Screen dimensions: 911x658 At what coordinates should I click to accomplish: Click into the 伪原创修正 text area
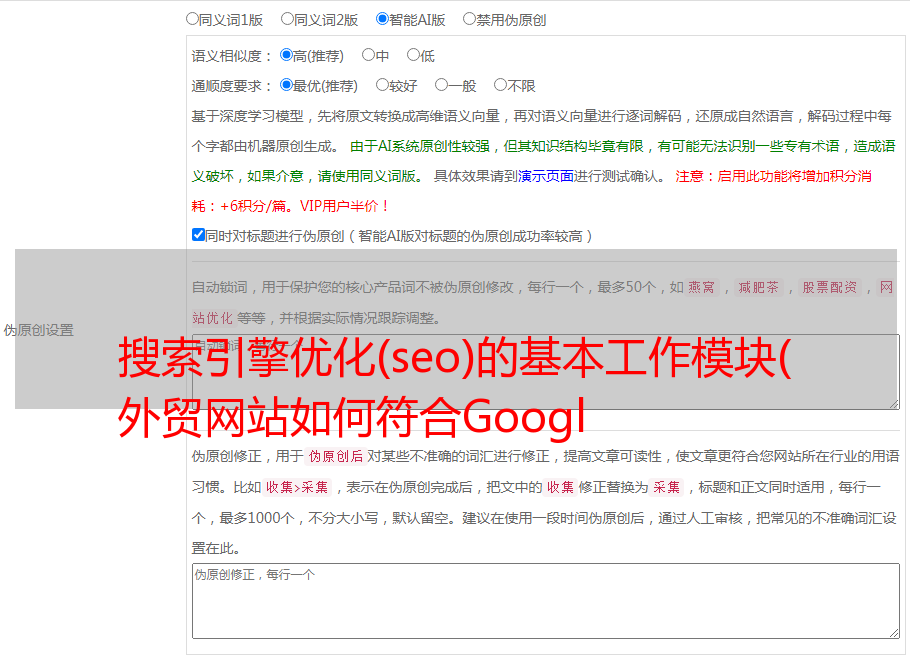click(546, 601)
